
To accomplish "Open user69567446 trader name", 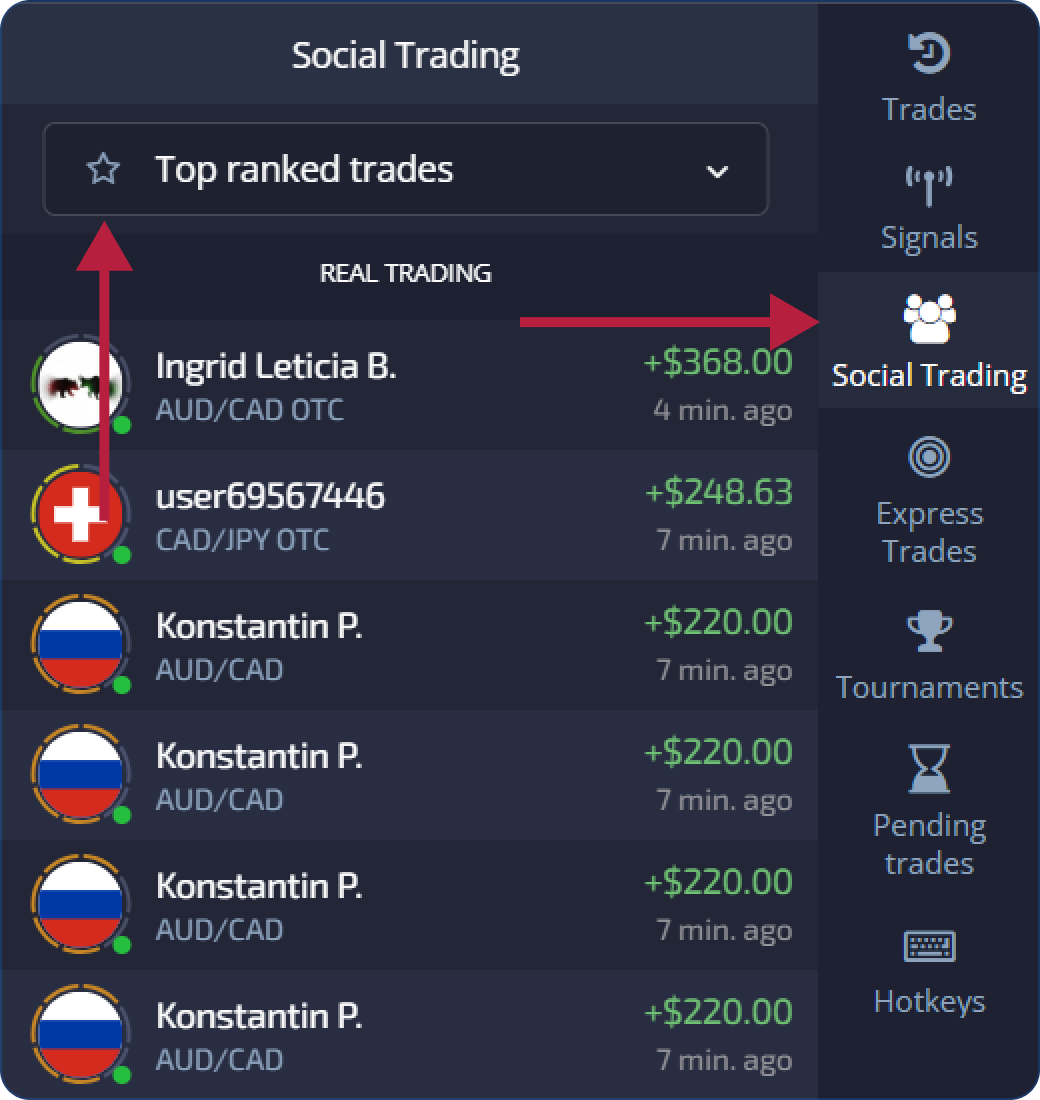I will (270, 496).
